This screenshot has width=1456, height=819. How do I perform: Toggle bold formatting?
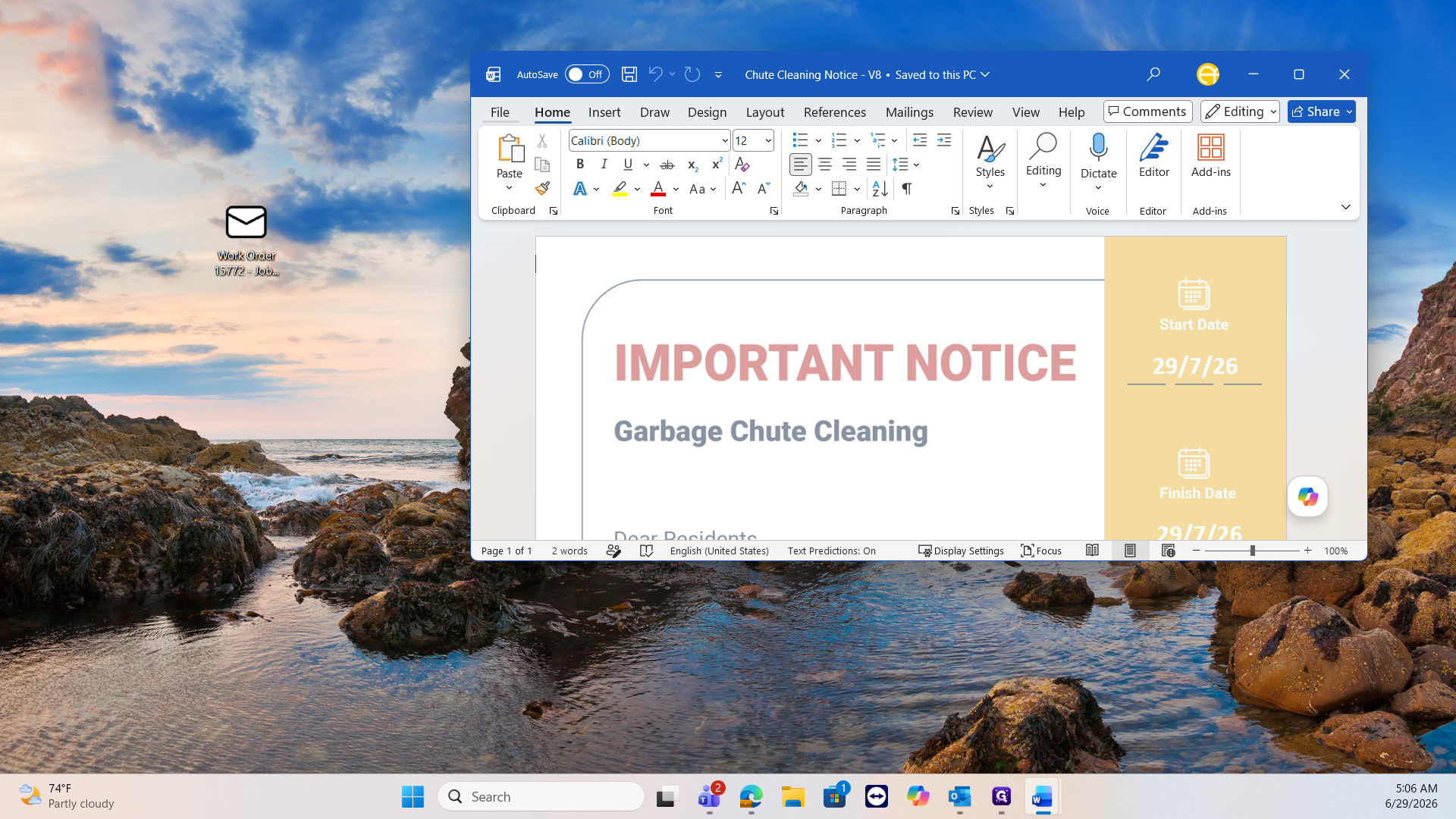click(580, 165)
